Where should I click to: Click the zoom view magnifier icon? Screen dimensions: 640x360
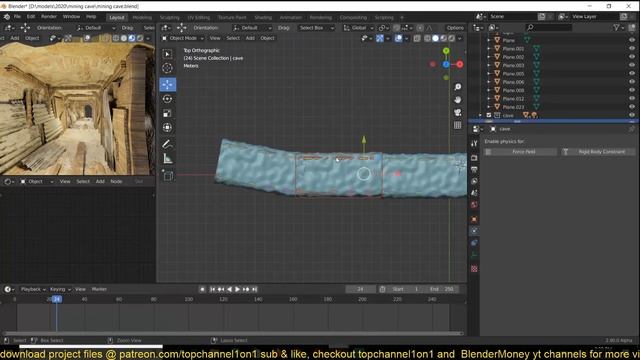(x=458, y=87)
